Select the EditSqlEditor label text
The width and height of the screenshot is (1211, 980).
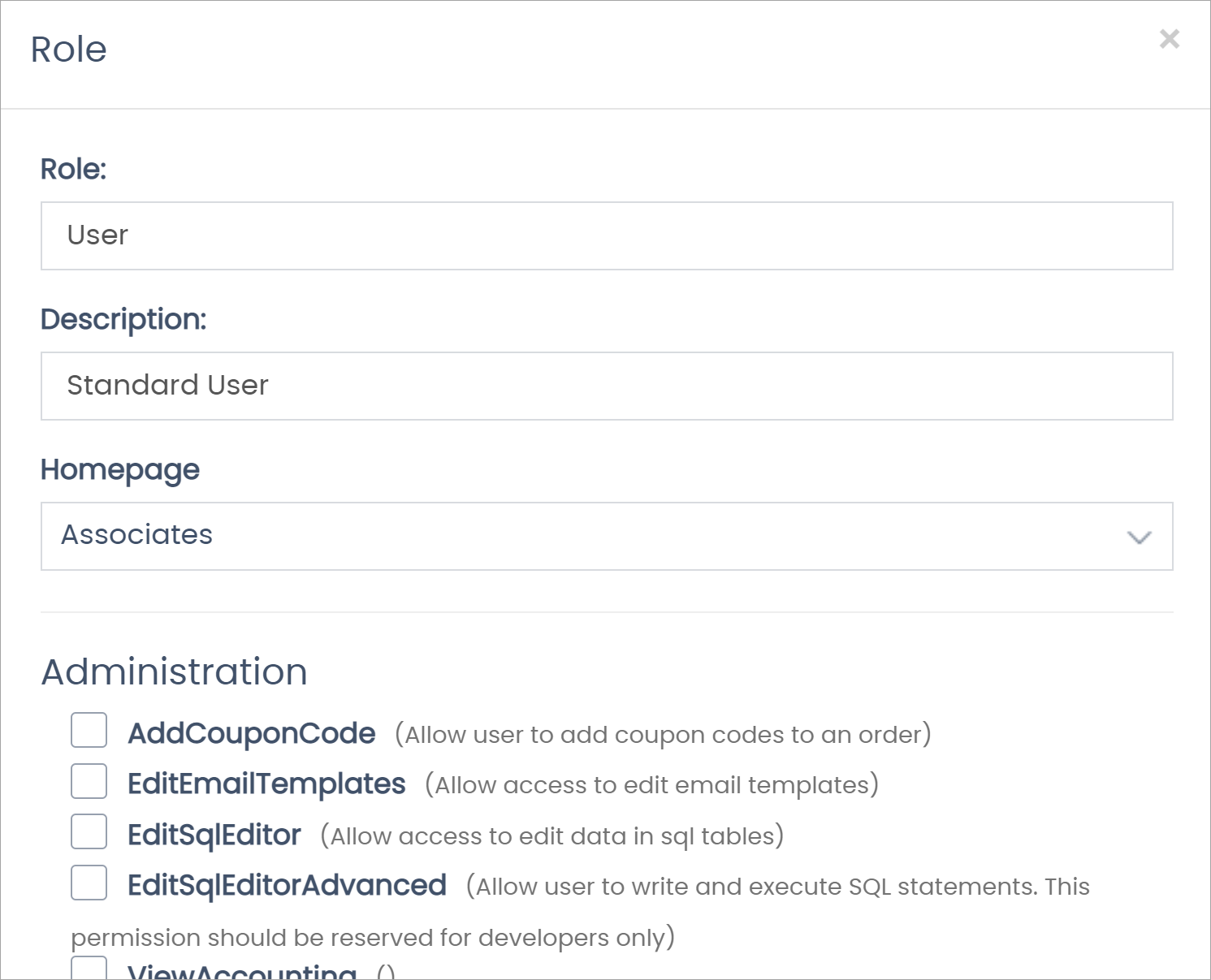pos(214,835)
